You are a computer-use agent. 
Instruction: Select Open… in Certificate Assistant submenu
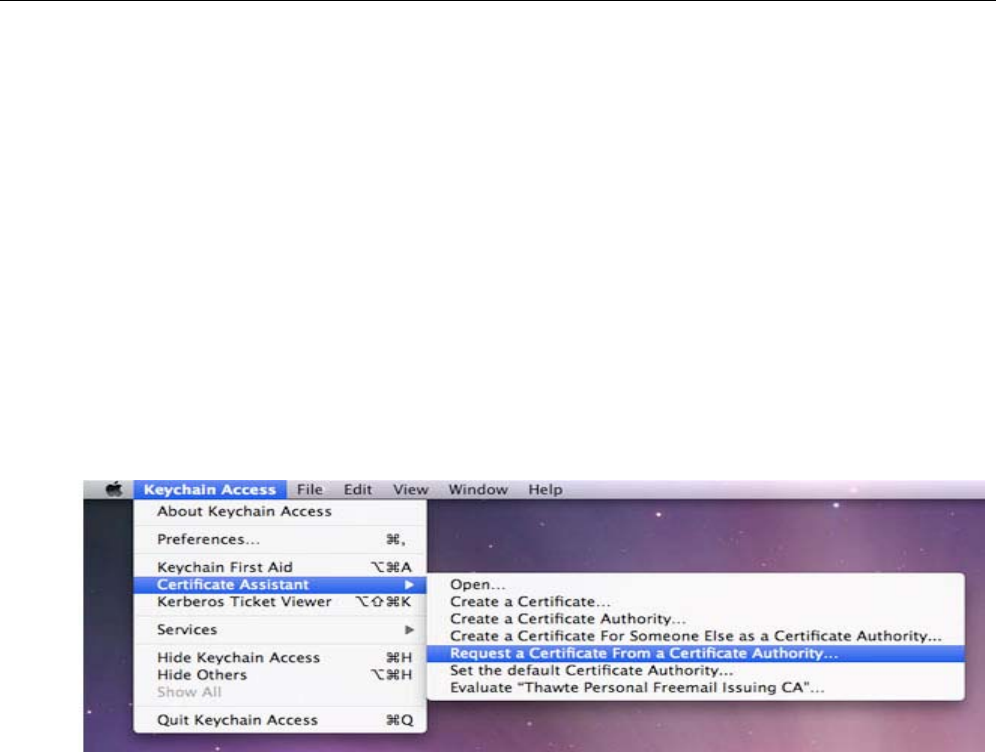(696, 584)
